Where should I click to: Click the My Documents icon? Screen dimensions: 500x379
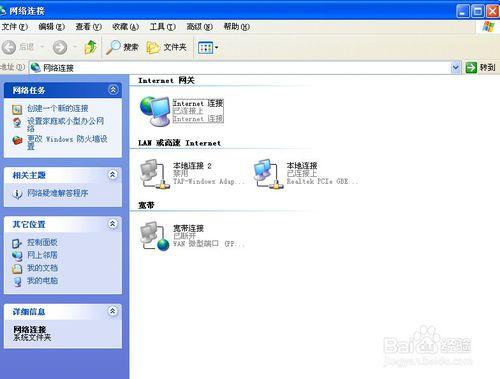[17, 268]
